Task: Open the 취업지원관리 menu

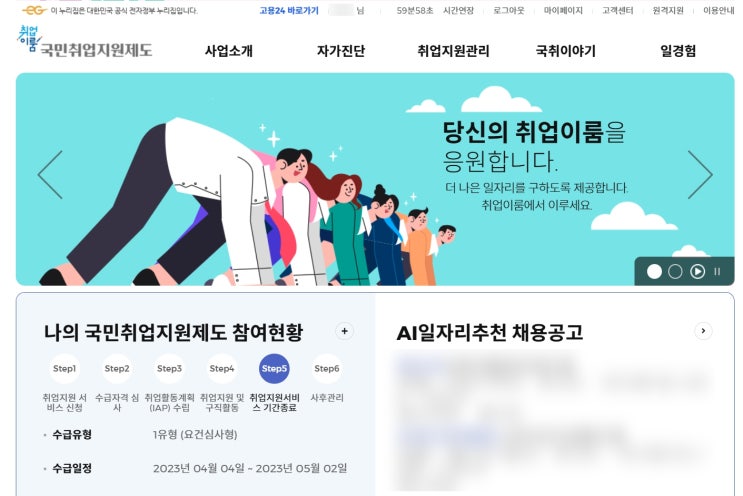Action: click(453, 51)
